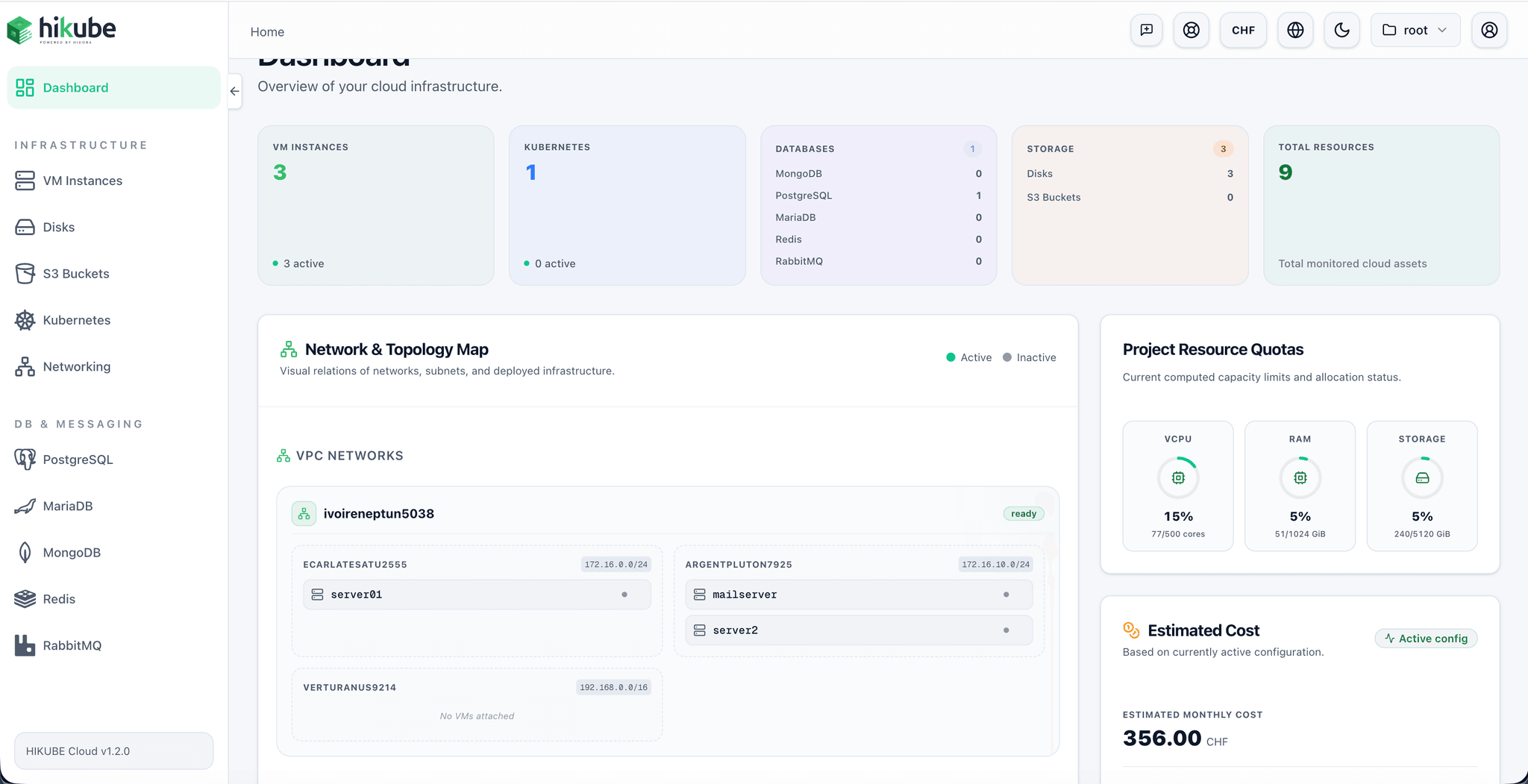Screen dimensions: 1528x784
Task: Click the Total Resources card
Action: pyautogui.click(x=1381, y=205)
